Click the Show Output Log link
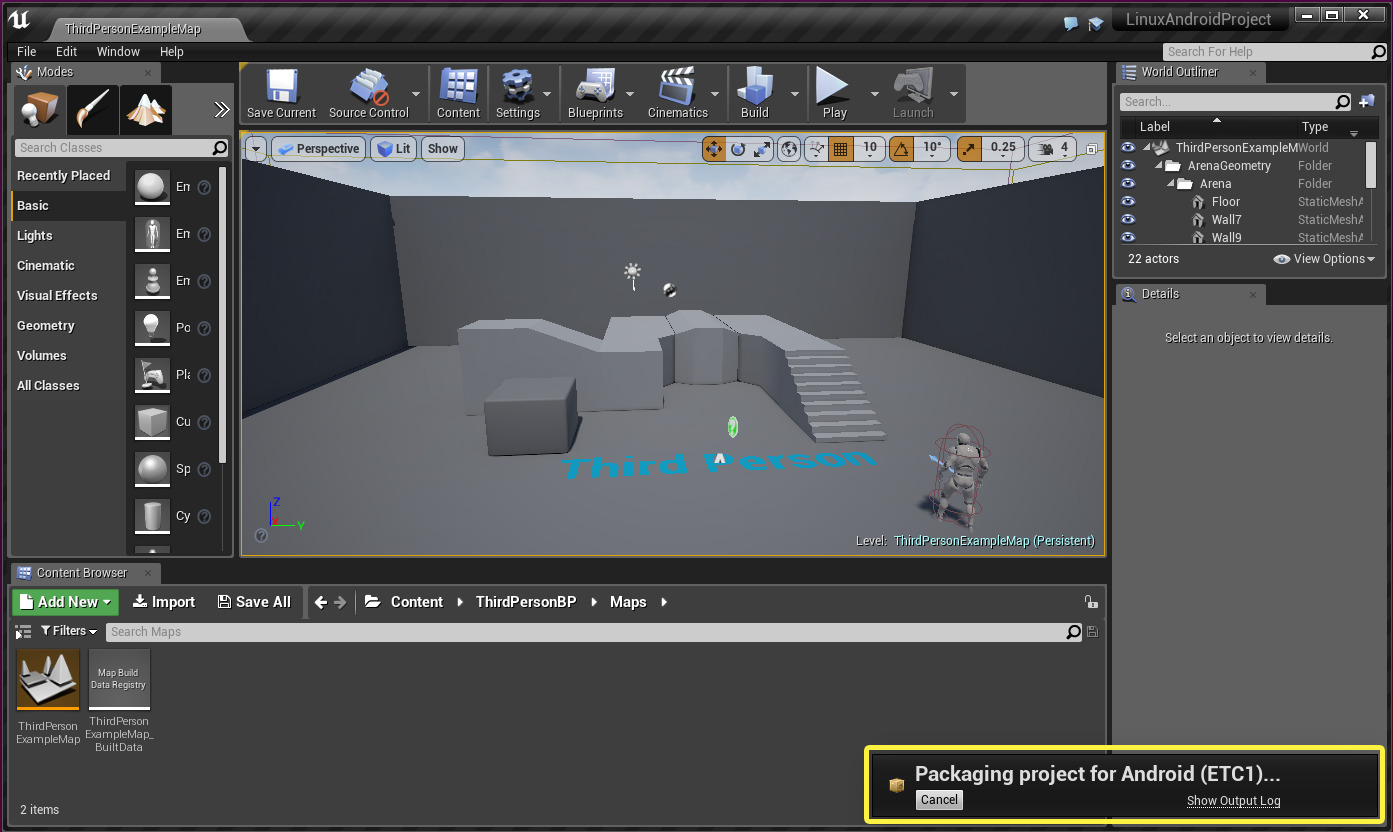Viewport: 1393px width, 832px height. (1233, 801)
